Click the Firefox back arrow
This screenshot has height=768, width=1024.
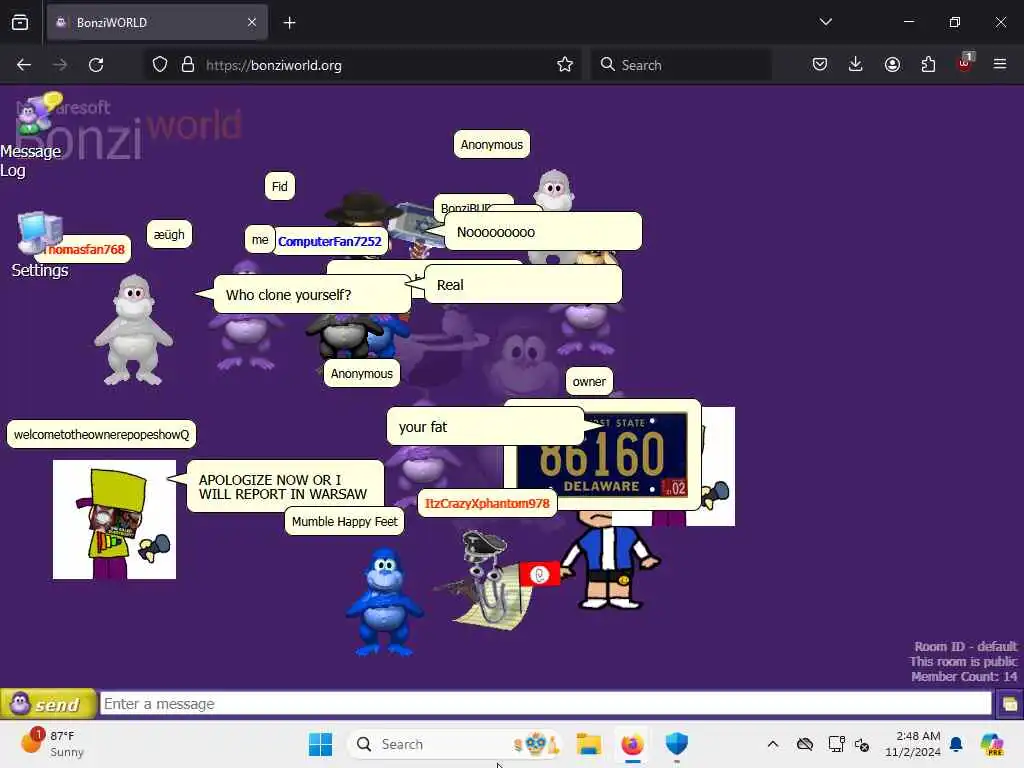tap(24, 65)
